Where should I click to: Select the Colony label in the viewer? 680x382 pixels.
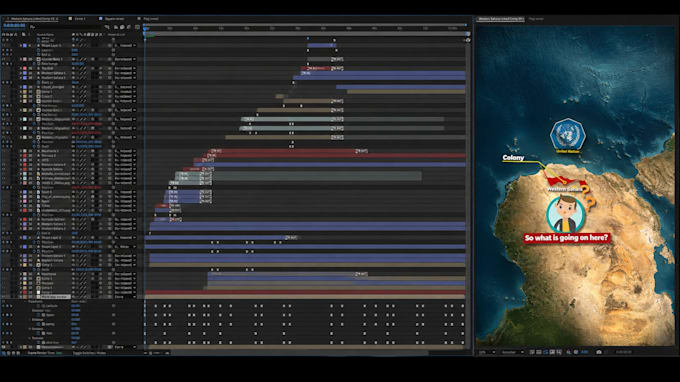pos(513,158)
